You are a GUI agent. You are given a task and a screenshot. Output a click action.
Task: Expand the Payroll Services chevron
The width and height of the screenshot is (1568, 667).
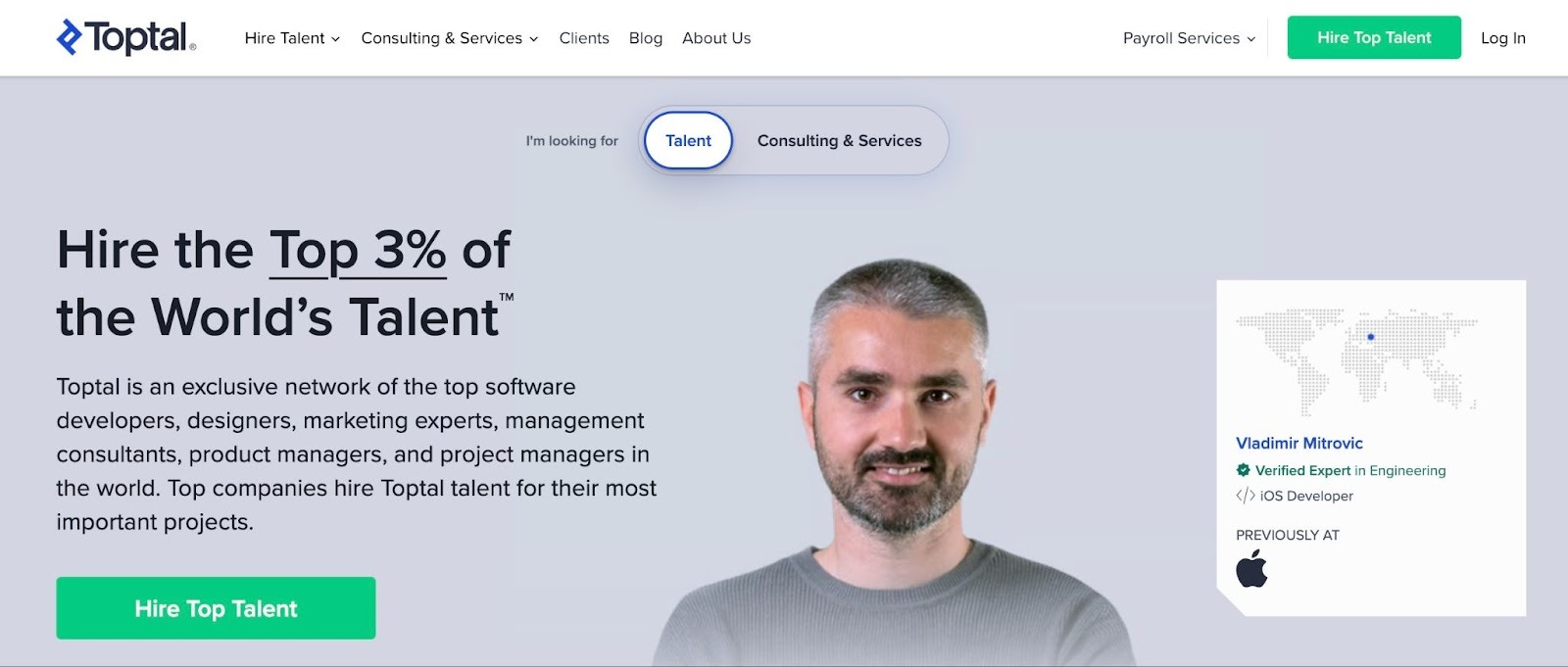[x=1250, y=39]
